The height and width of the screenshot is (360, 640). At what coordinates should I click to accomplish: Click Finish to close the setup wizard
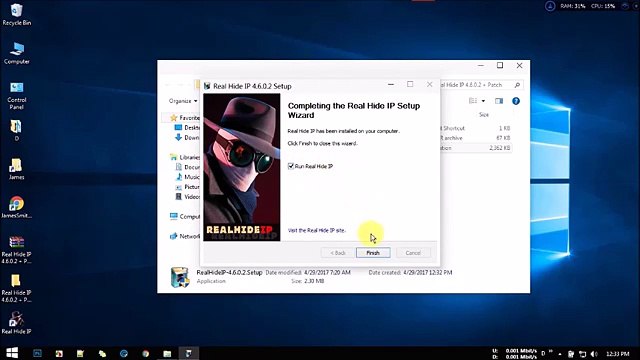[x=373, y=253]
